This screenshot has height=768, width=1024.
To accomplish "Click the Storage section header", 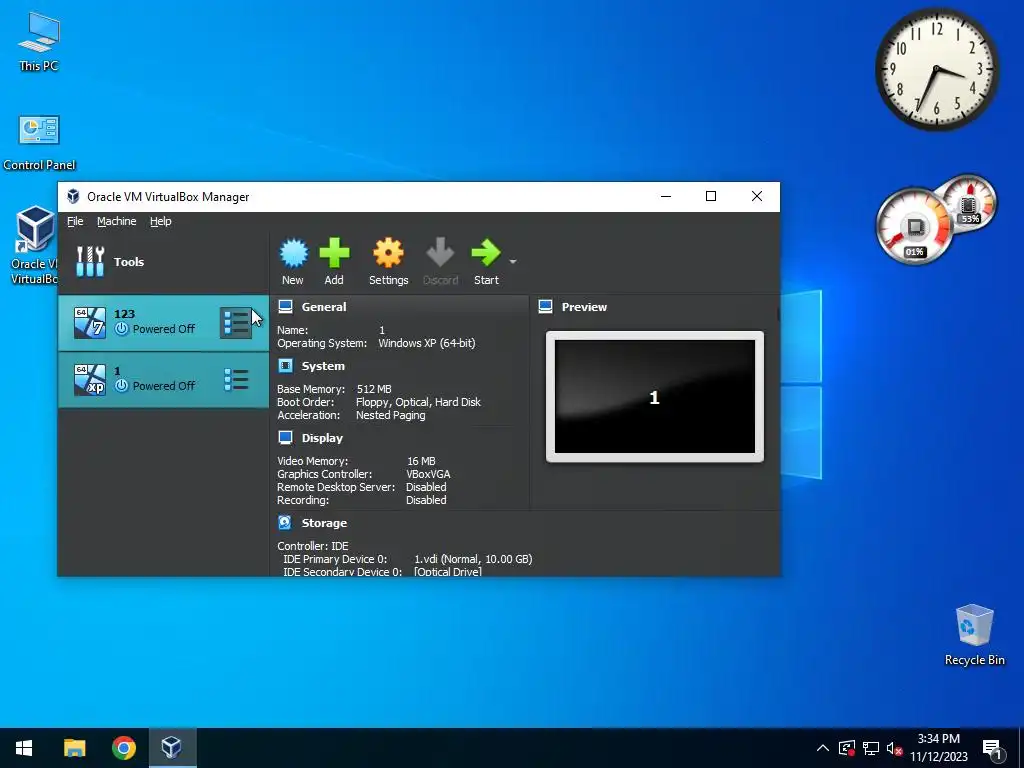I will [x=324, y=523].
